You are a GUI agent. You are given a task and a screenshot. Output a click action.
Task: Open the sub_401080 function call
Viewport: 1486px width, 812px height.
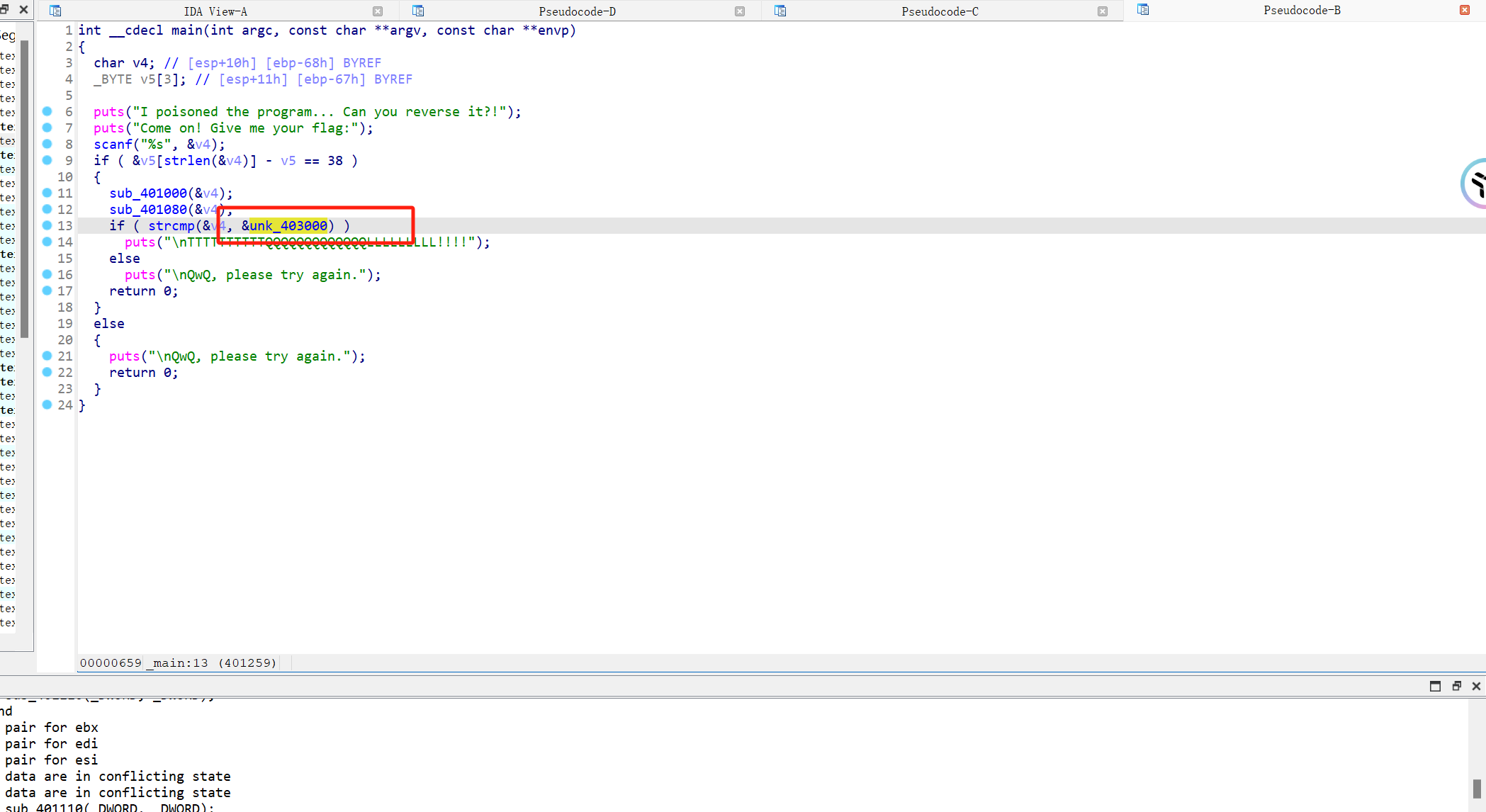pos(148,209)
